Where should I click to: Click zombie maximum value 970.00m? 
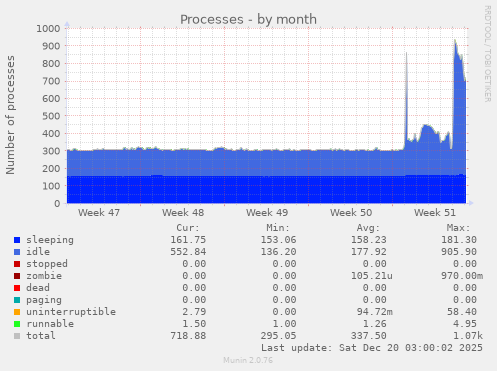coord(462,276)
